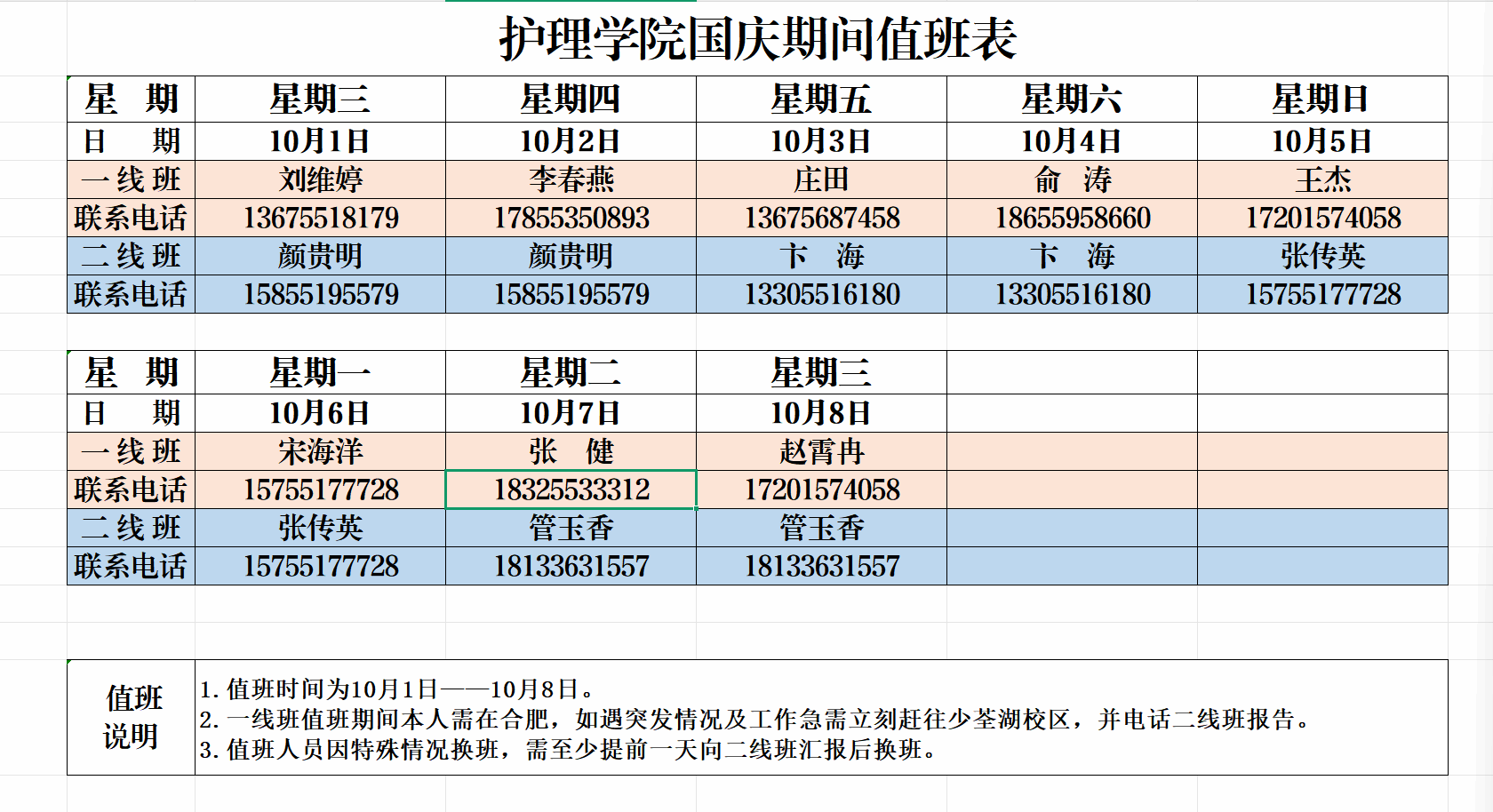Click the title 护理学院国庆期间值班表
This screenshot has height=812, width=1493.
(x=757, y=39)
